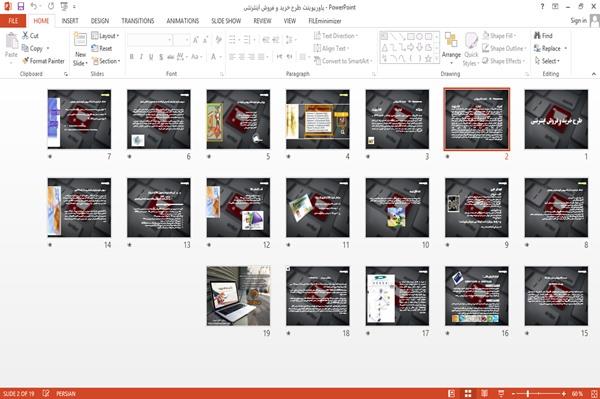Switch to the INSERT tab
This screenshot has width=600, height=399.
pos(70,21)
